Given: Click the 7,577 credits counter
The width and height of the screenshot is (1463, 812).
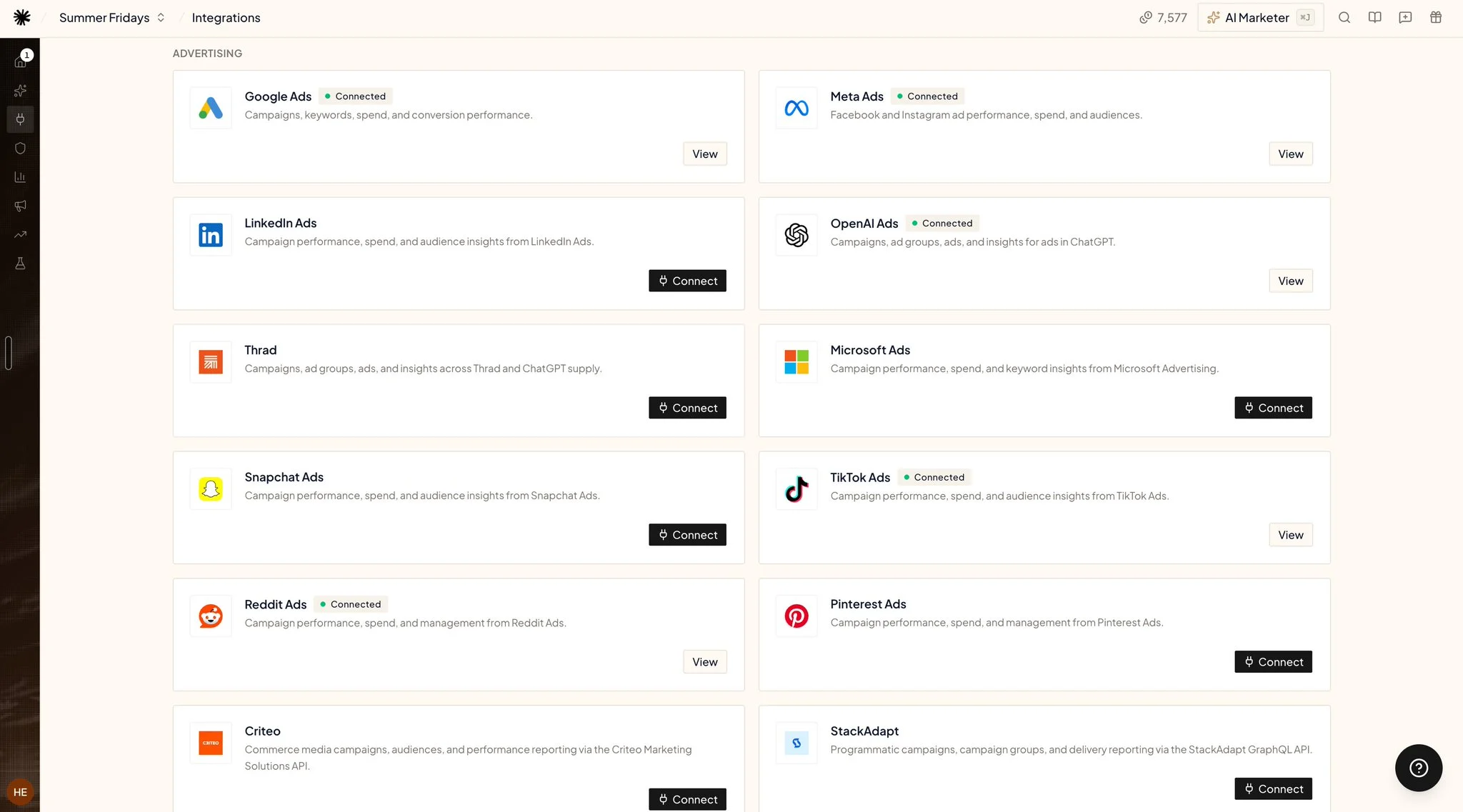Looking at the screenshot, I should [1163, 18].
